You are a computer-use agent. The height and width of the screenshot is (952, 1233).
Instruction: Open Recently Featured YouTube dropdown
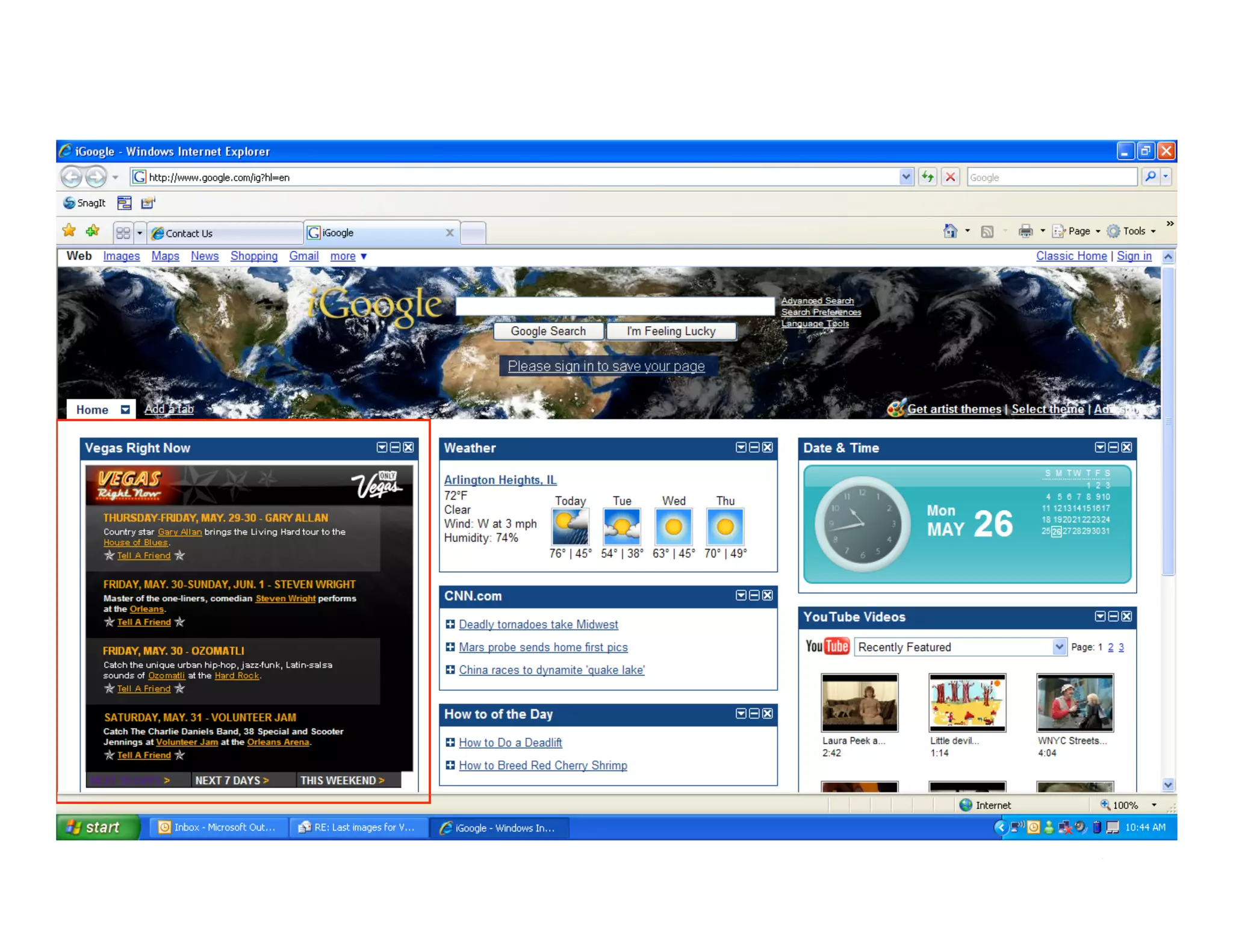click(x=1058, y=647)
